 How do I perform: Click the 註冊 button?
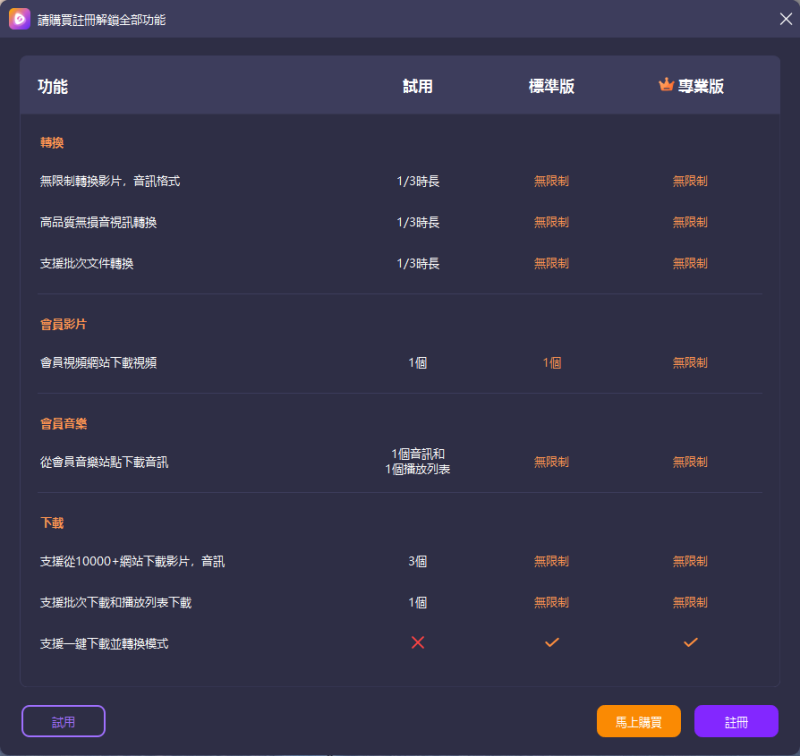tap(736, 721)
